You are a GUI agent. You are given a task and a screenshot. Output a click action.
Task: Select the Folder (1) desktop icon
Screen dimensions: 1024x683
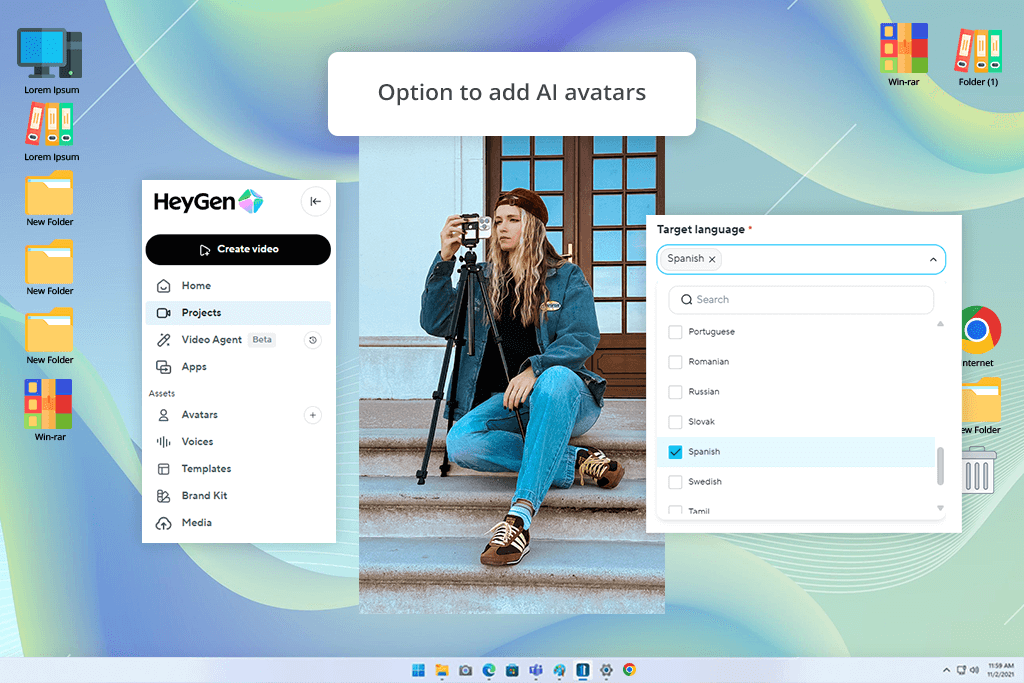(x=978, y=56)
